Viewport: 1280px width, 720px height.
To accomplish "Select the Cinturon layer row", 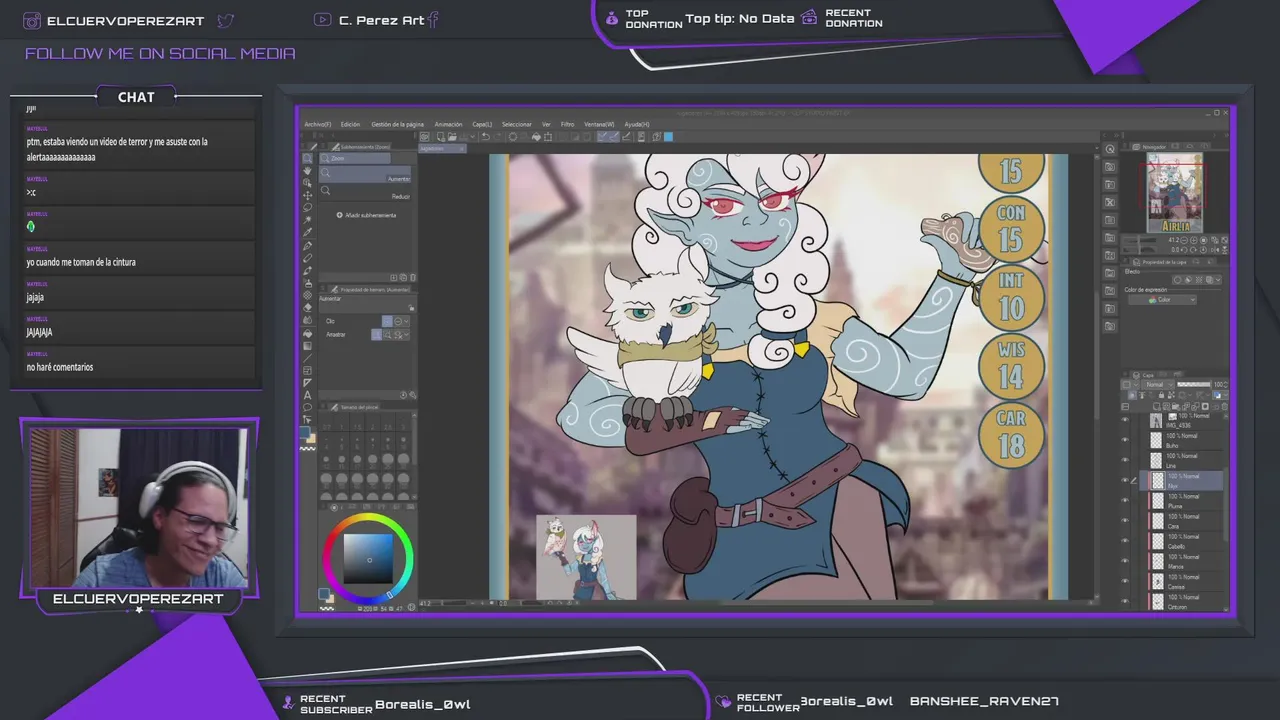I will 1181,601.
